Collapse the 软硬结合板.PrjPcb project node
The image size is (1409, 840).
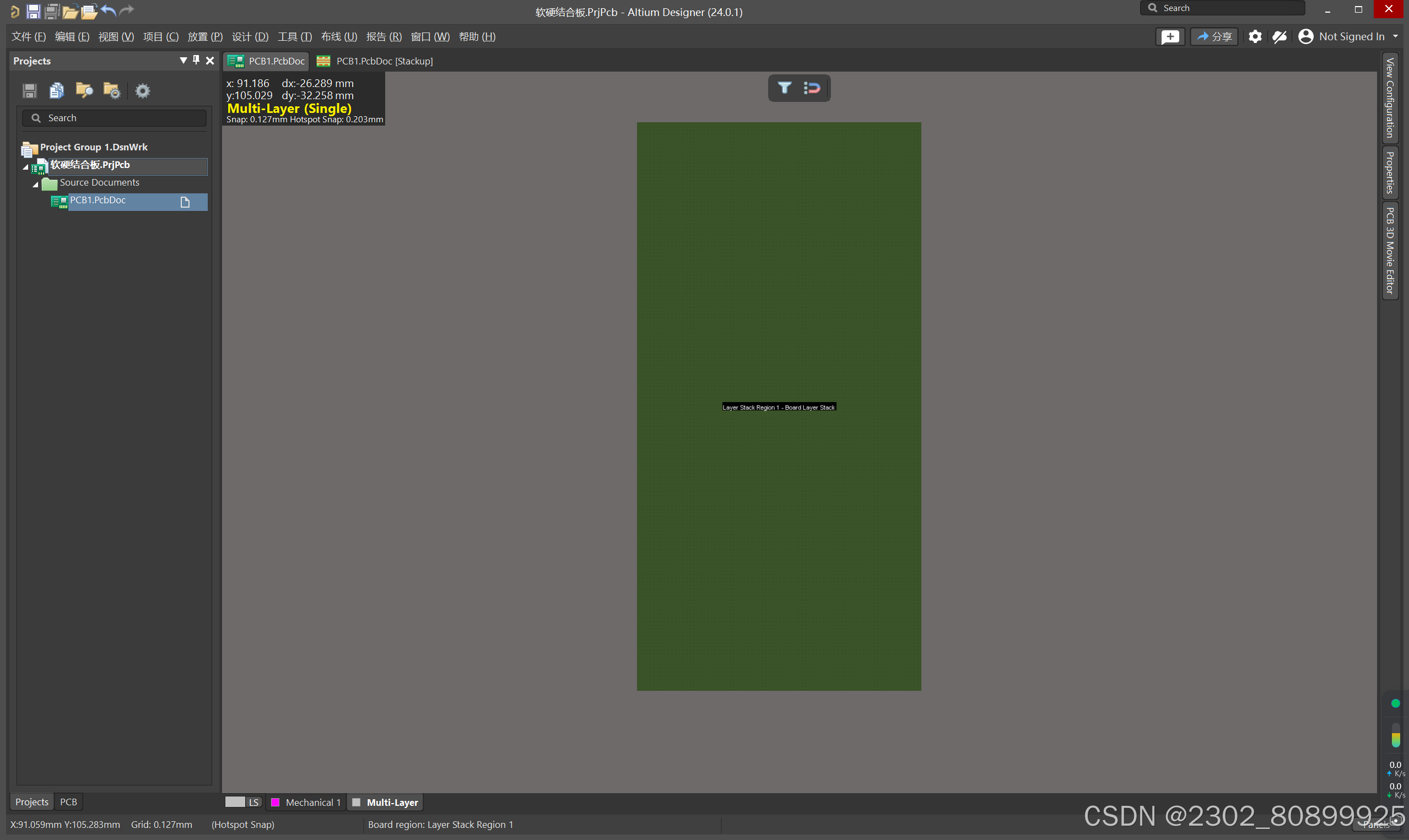click(25, 167)
